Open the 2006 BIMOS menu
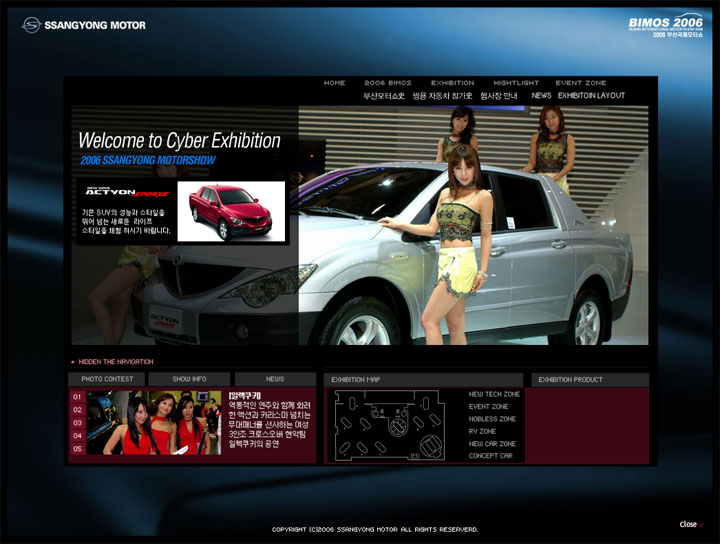Image resolution: width=720 pixels, height=544 pixels. (x=387, y=83)
